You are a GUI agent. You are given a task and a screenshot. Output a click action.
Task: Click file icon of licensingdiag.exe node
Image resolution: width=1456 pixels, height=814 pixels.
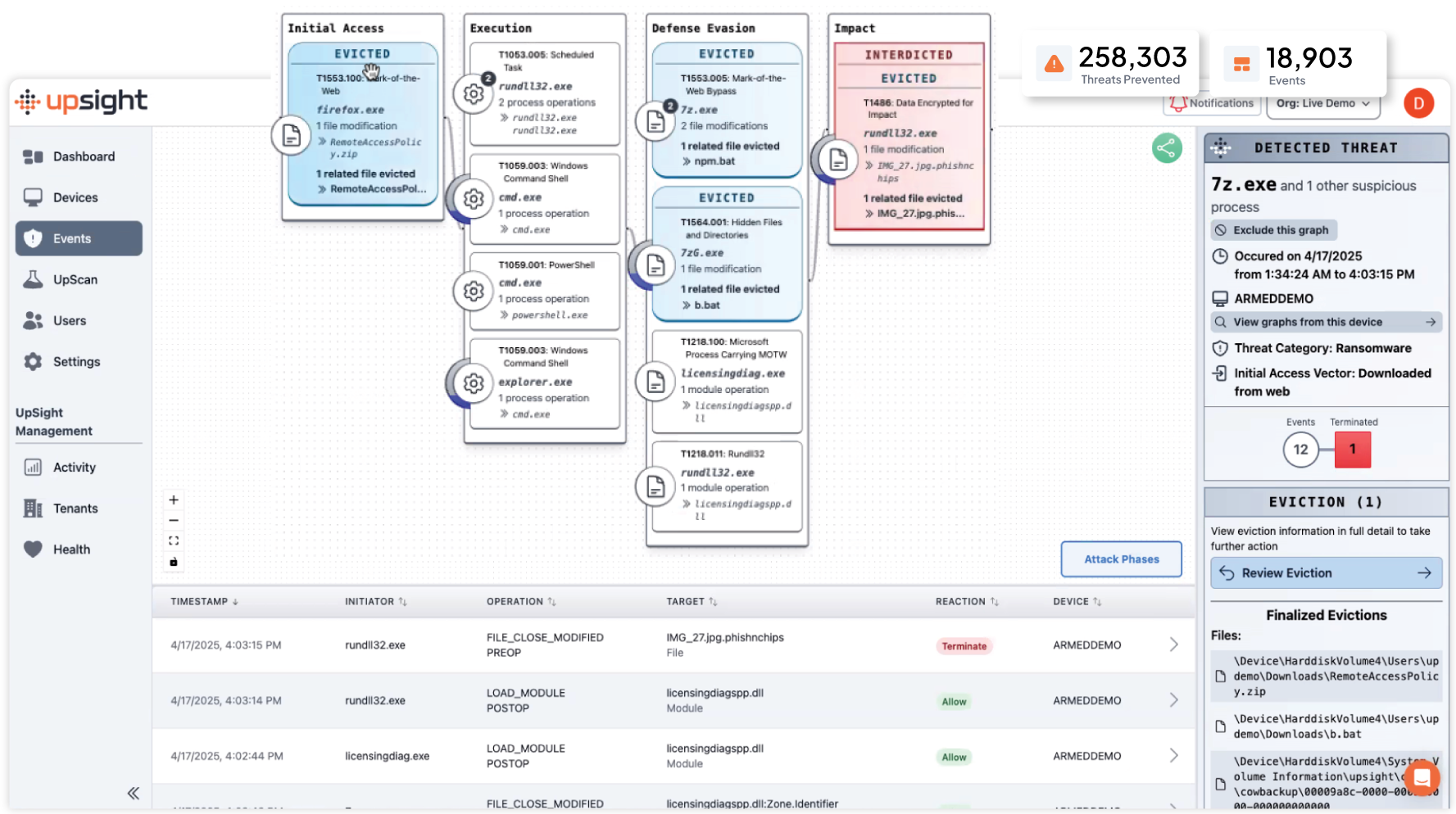point(655,381)
